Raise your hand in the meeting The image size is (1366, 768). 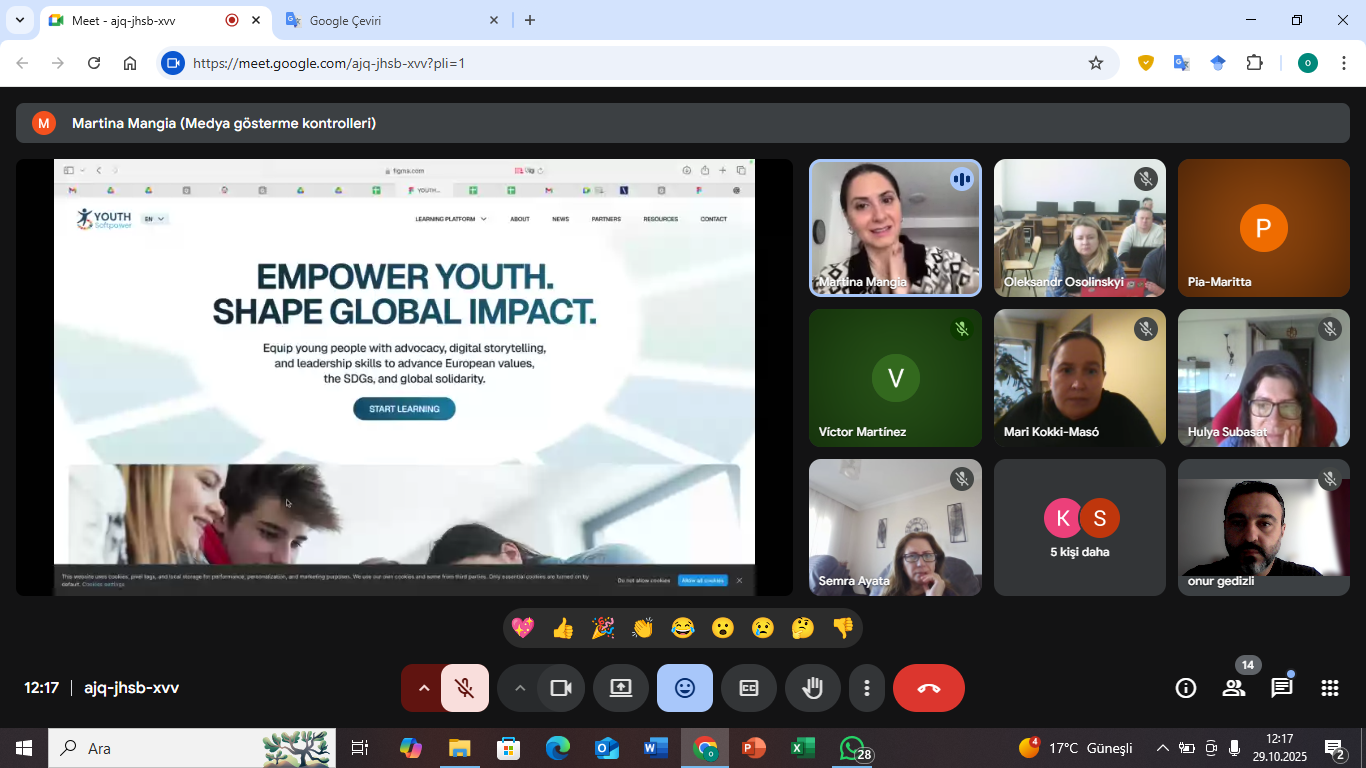[x=812, y=688]
